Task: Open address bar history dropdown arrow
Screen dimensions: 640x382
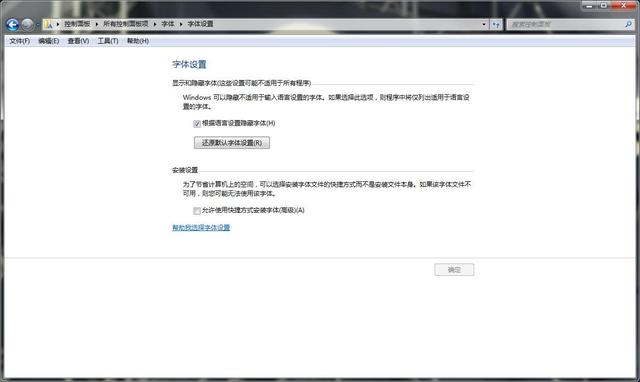Action: [x=484, y=24]
